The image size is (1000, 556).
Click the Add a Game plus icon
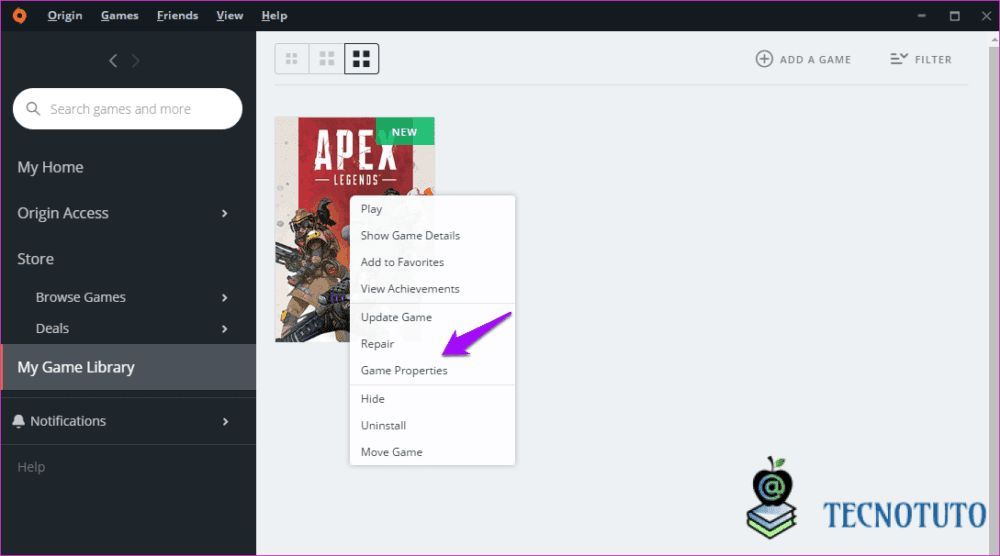point(764,59)
